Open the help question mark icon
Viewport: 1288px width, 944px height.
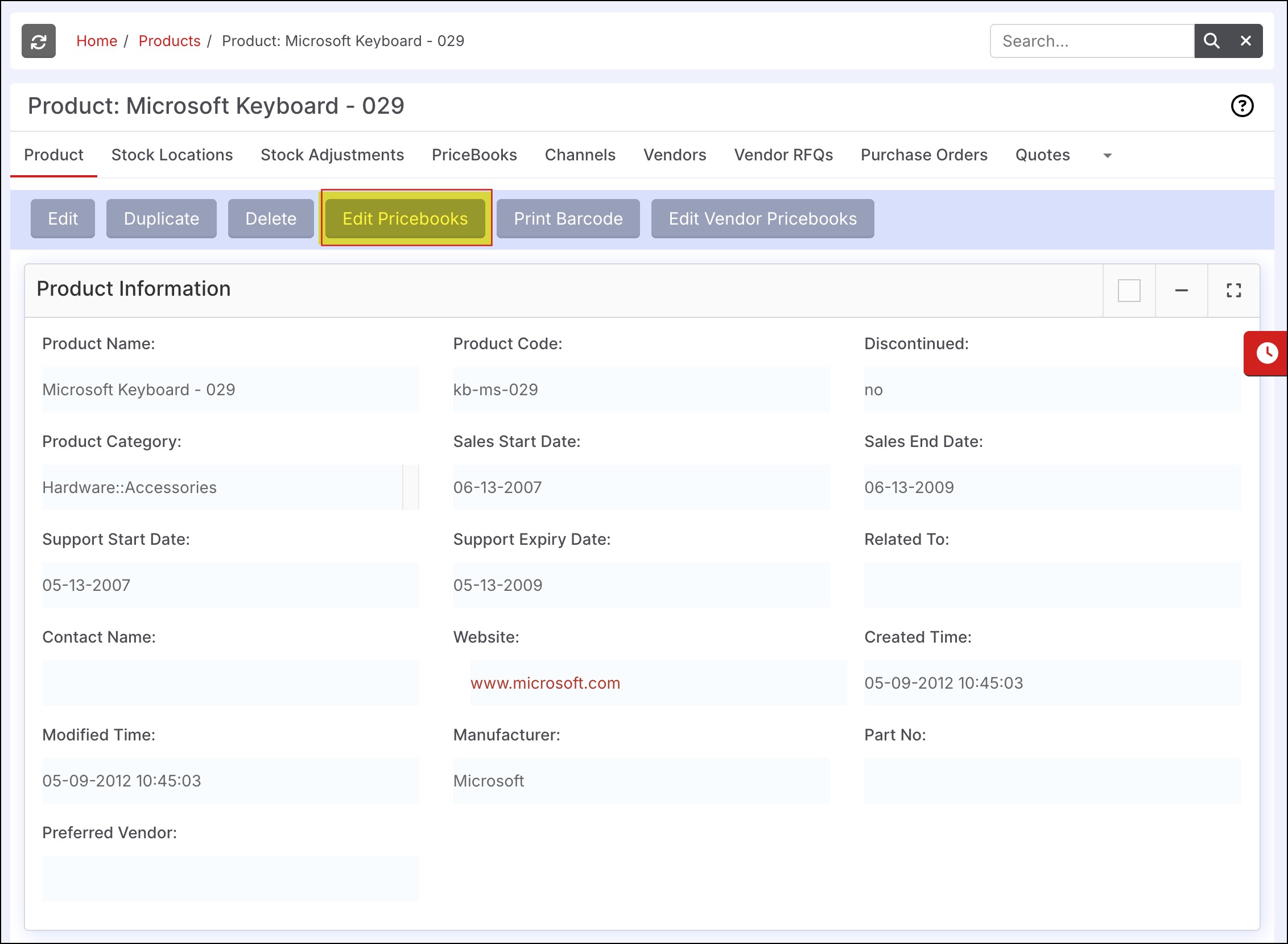click(1242, 106)
